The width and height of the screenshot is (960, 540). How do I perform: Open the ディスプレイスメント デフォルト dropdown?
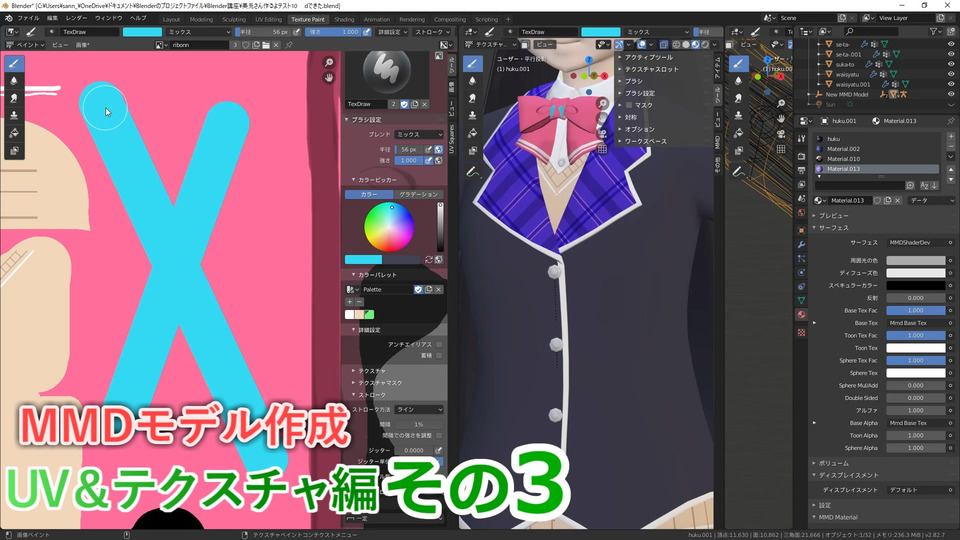coord(917,490)
